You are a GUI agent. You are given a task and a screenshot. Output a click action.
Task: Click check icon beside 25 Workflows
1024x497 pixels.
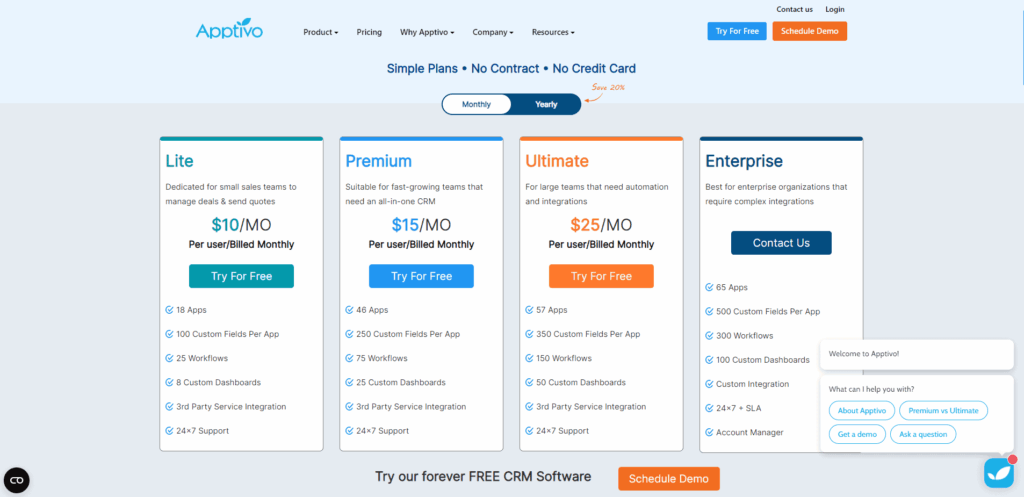click(169, 358)
